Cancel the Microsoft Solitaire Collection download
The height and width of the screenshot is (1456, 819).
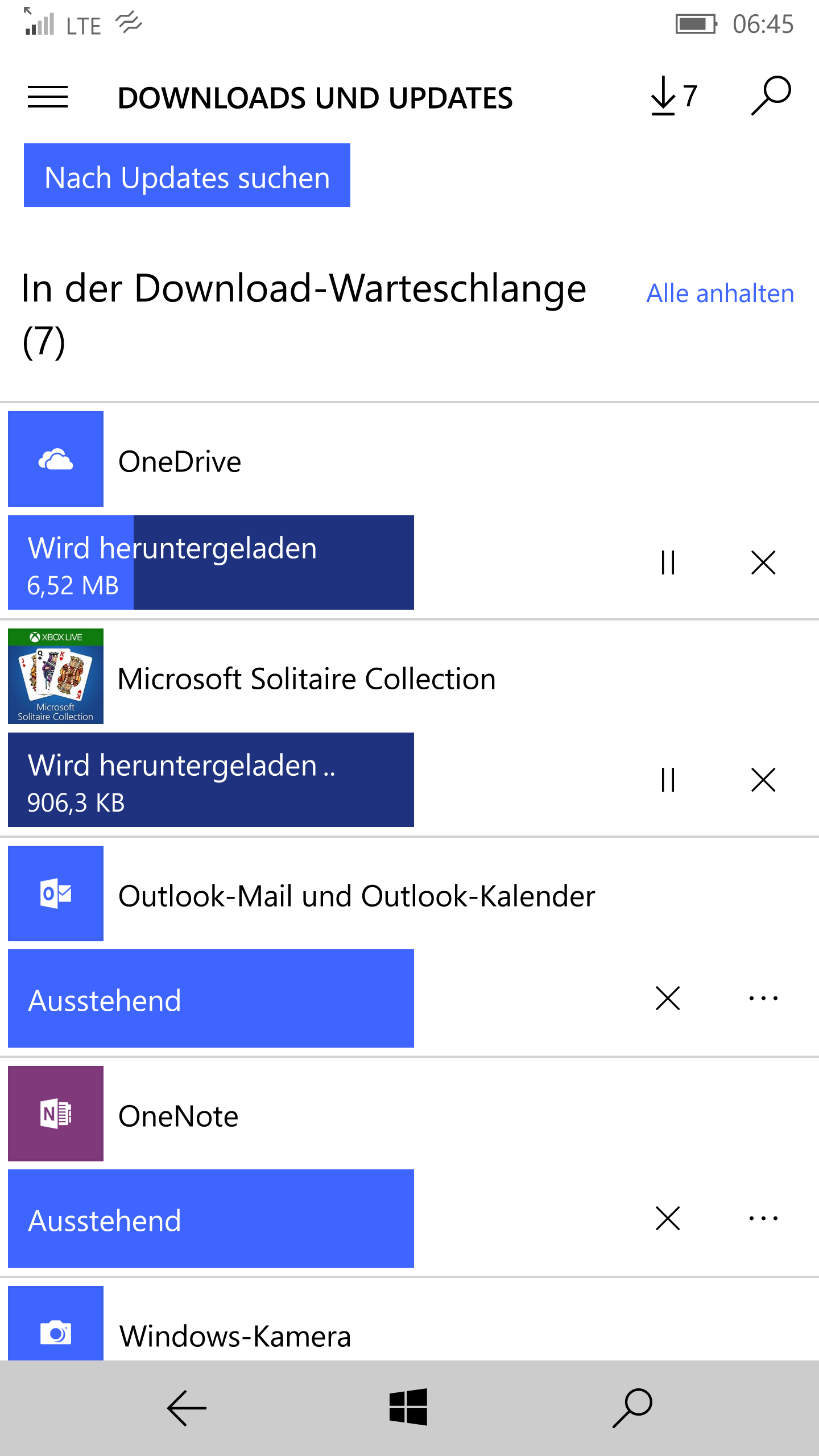763,780
